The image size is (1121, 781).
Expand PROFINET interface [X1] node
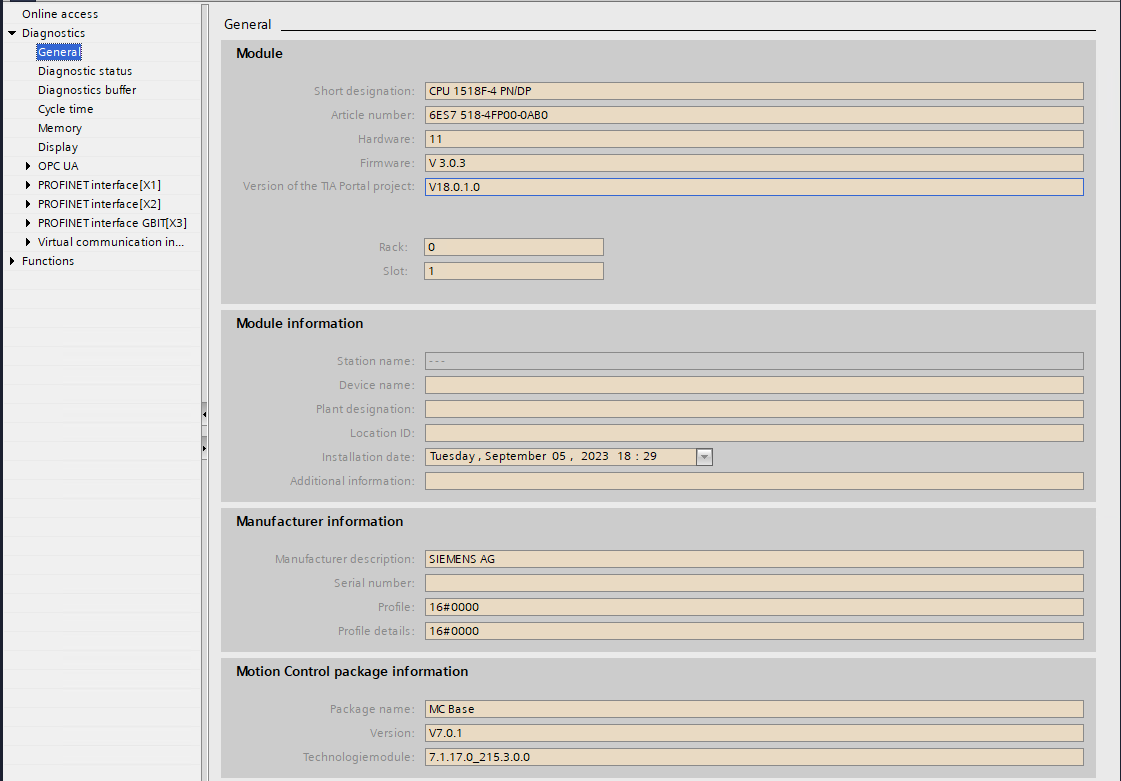point(28,185)
